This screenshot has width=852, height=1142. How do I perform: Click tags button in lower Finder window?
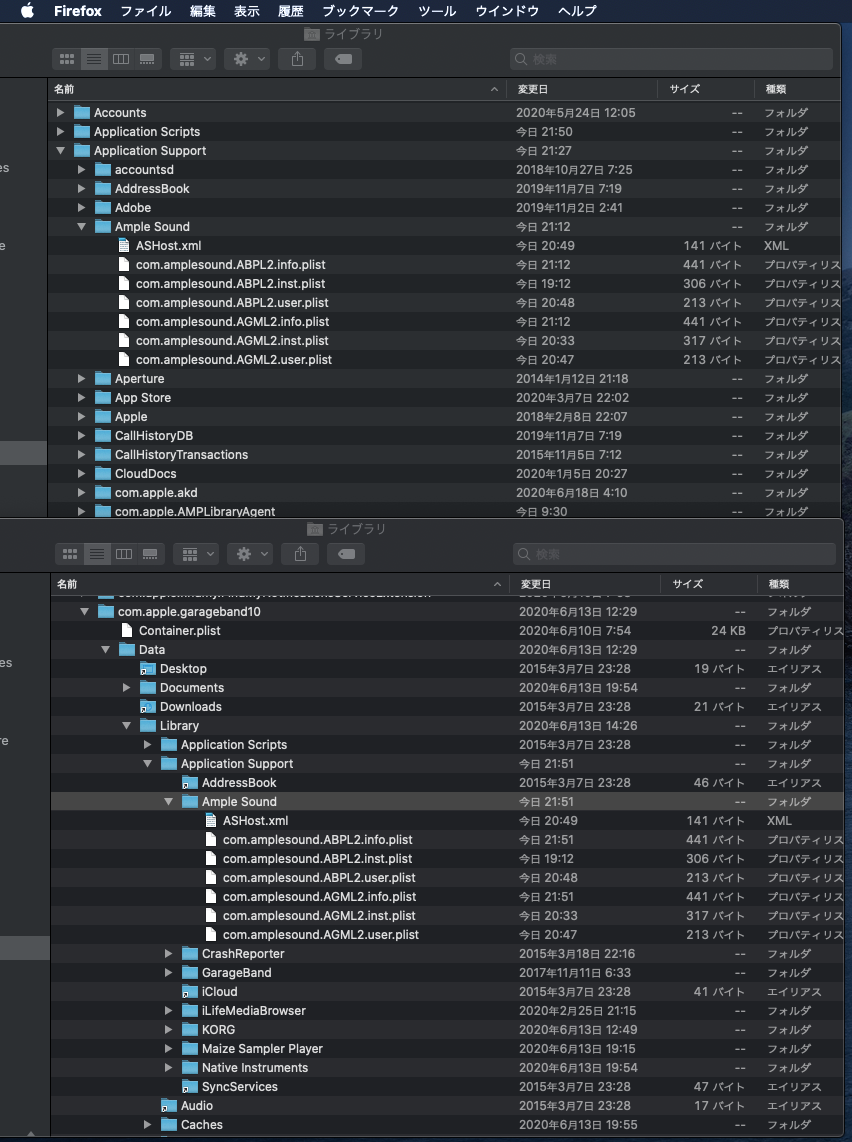(346, 554)
